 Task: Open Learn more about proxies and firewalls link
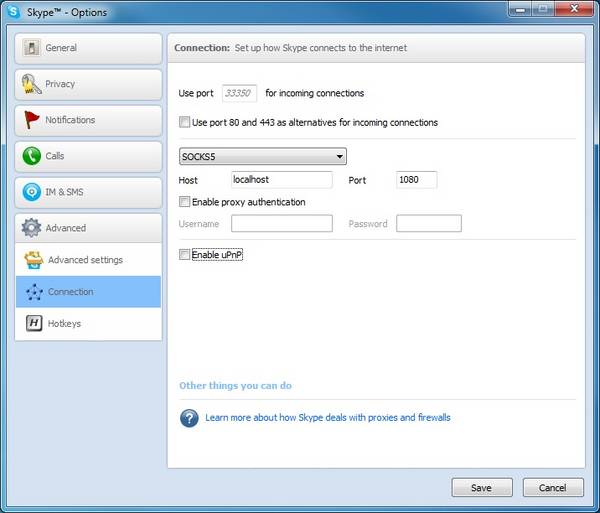(x=328, y=417)
